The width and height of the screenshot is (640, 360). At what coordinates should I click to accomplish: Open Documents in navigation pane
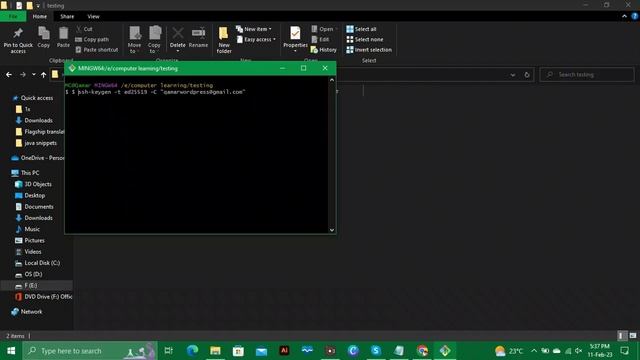click(x=34, y=207)
